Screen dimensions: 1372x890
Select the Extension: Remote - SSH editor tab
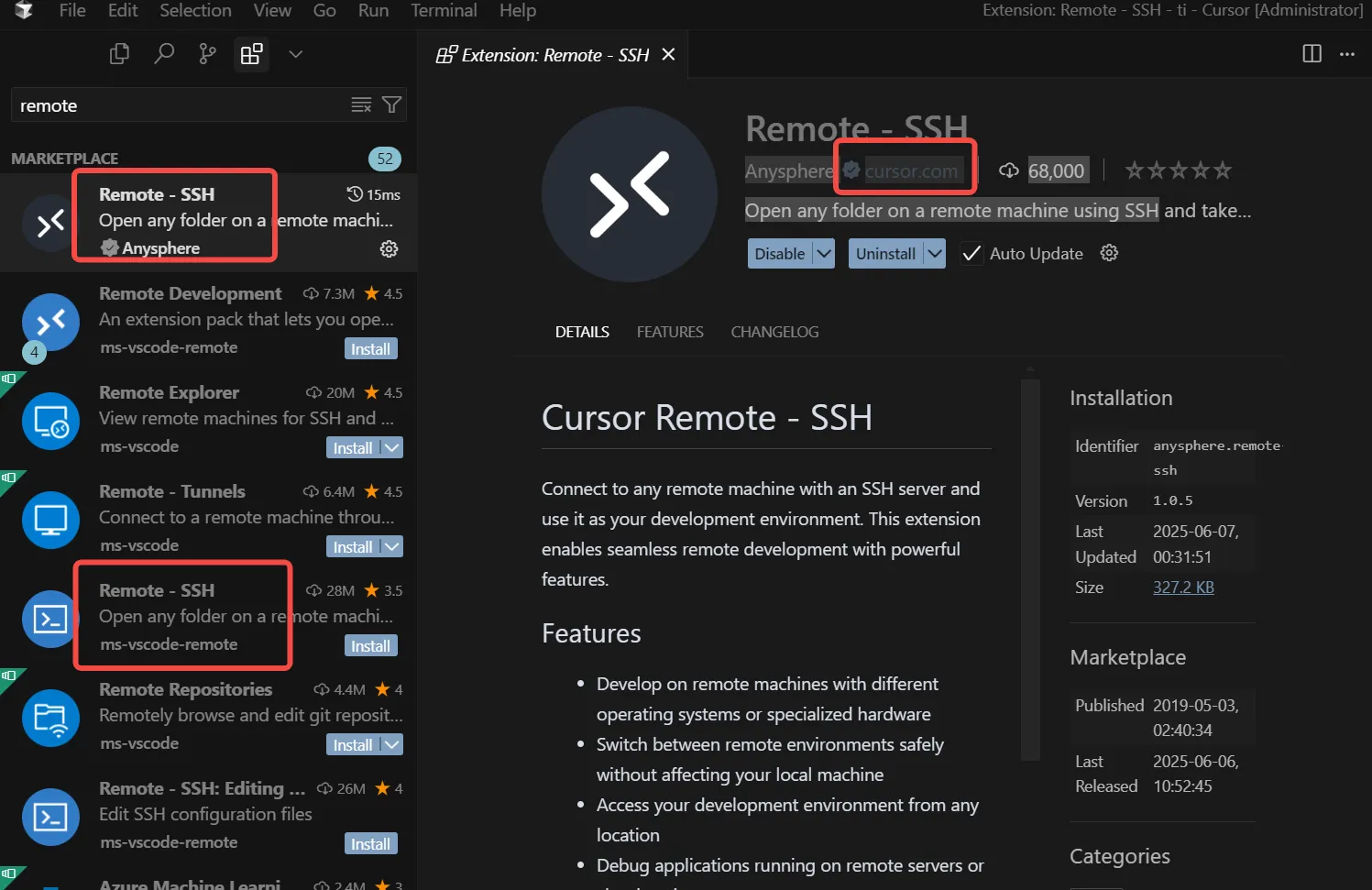554,55
